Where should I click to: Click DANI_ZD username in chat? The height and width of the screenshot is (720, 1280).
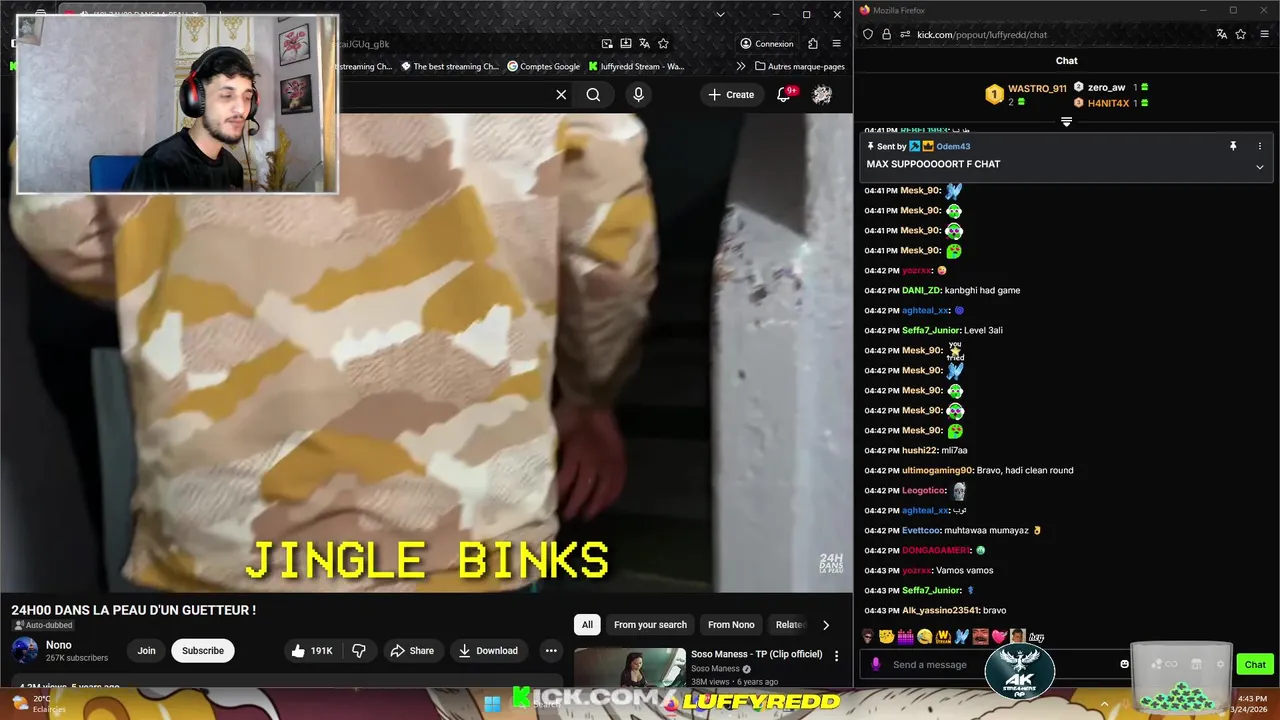pyautogui.click(x=921, y=290)
